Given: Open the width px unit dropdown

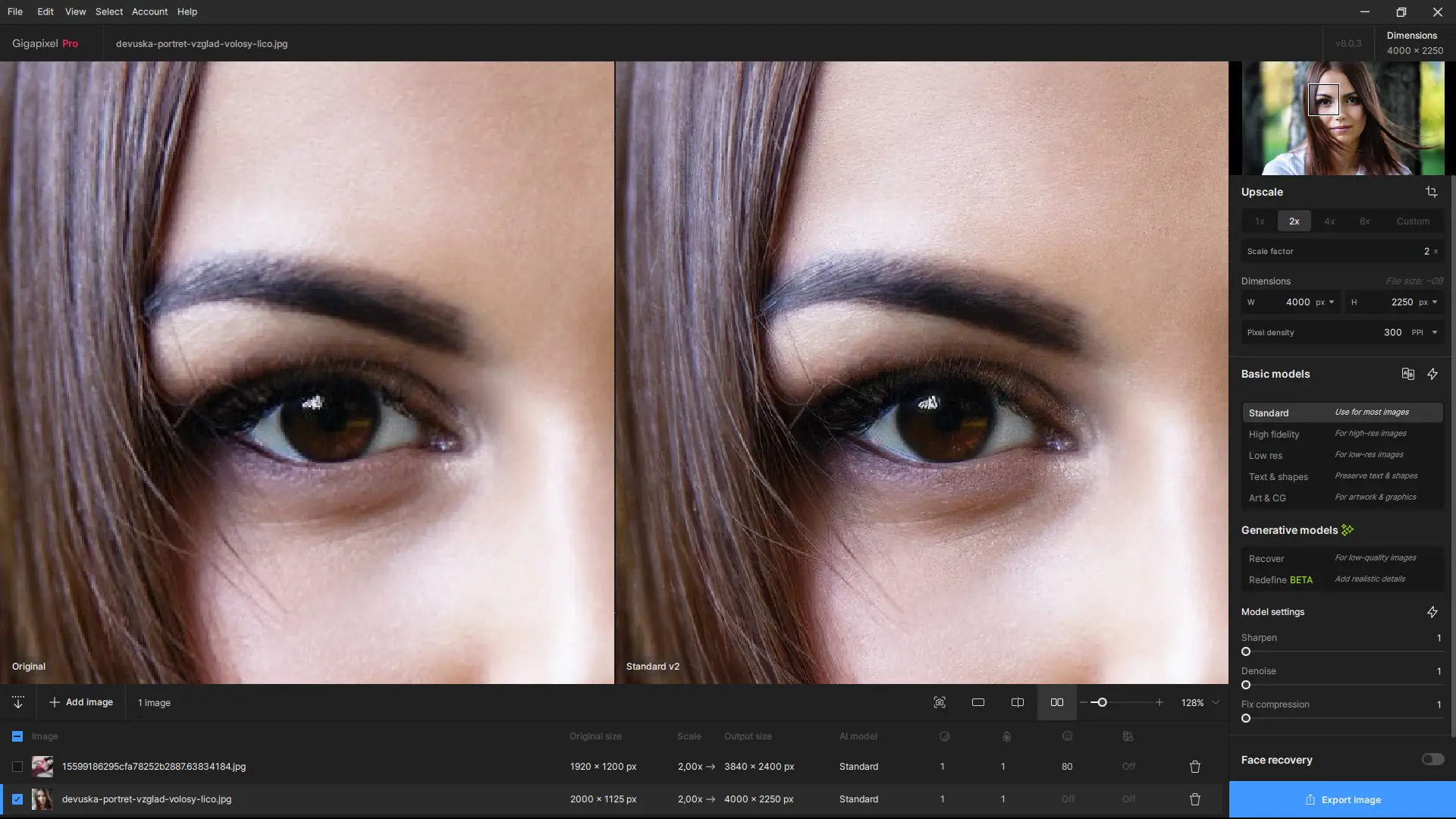Looking at the screenshot, I should [x=1331, y=302].
